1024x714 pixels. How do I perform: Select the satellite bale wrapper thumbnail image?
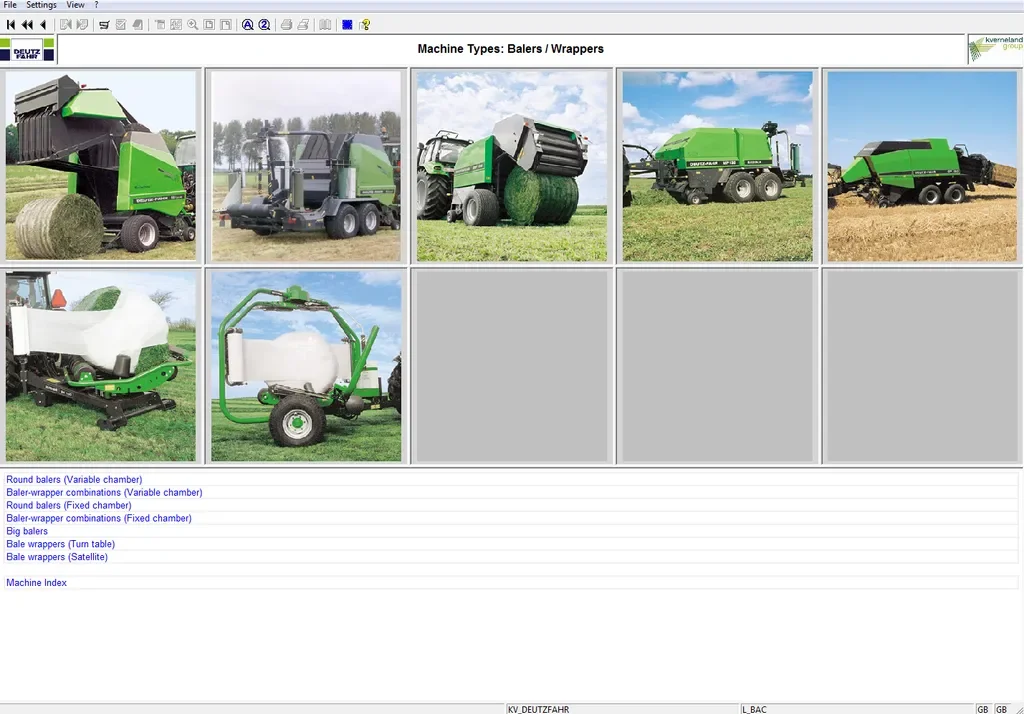306,366
